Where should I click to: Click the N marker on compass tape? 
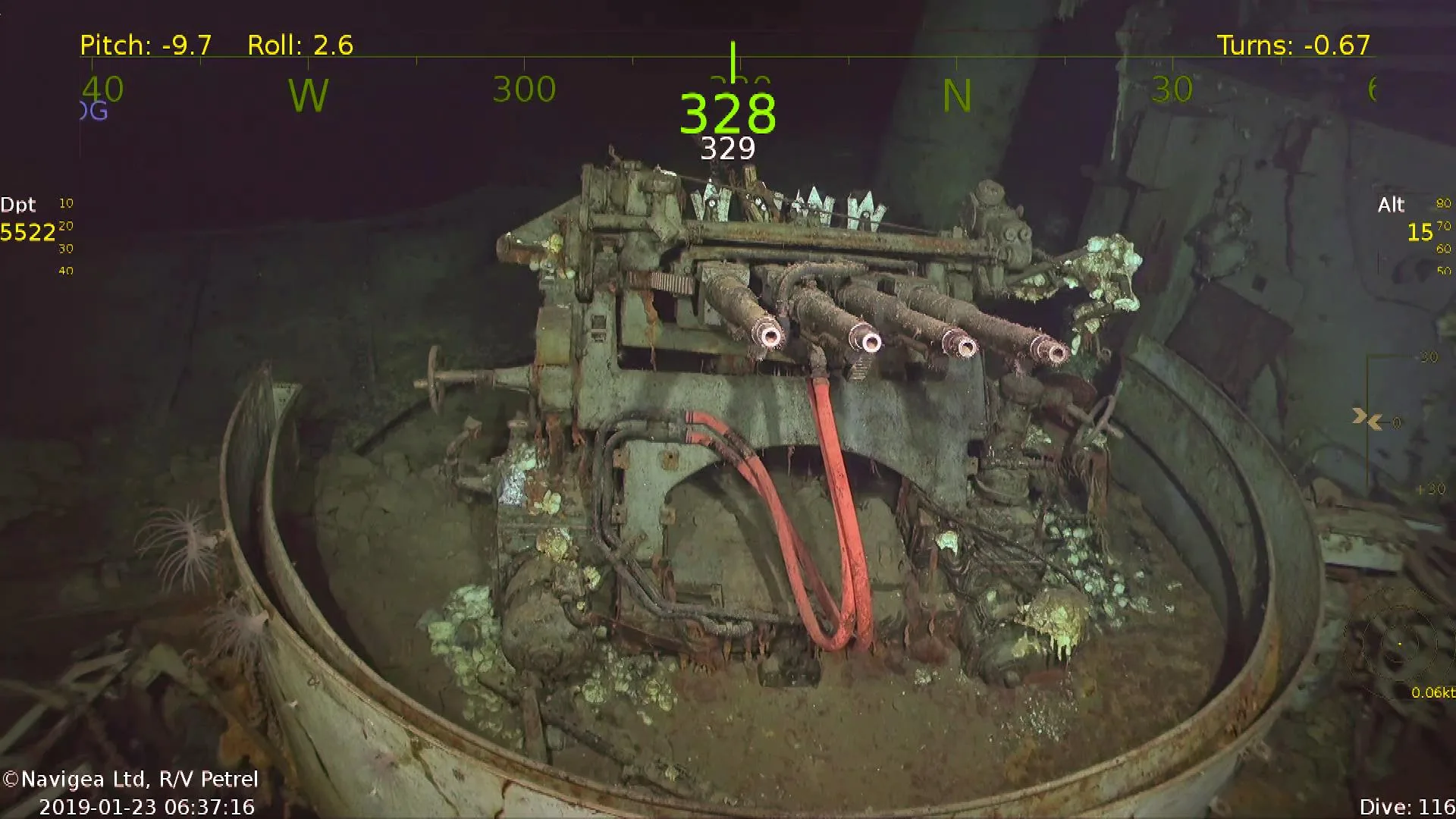tap(957, 96)
